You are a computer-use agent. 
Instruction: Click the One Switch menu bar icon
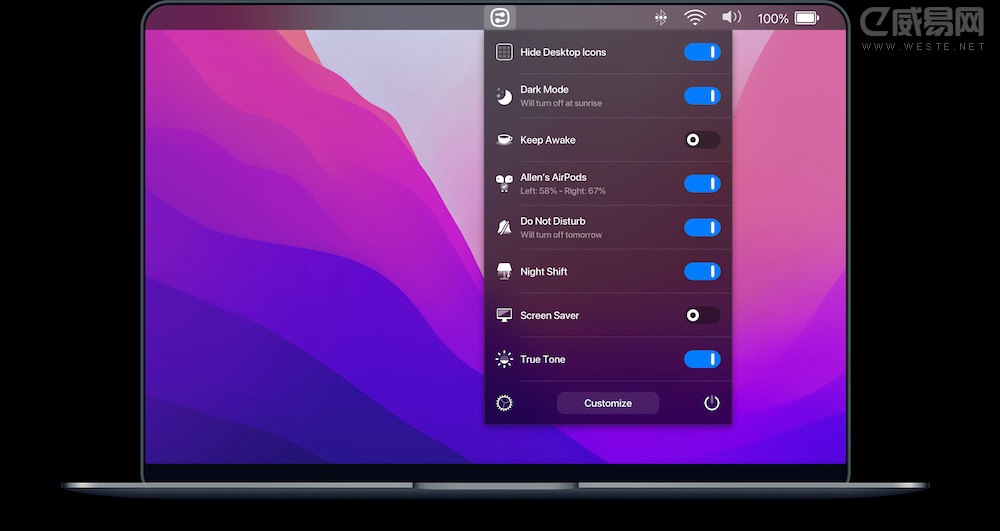(498, 18)
